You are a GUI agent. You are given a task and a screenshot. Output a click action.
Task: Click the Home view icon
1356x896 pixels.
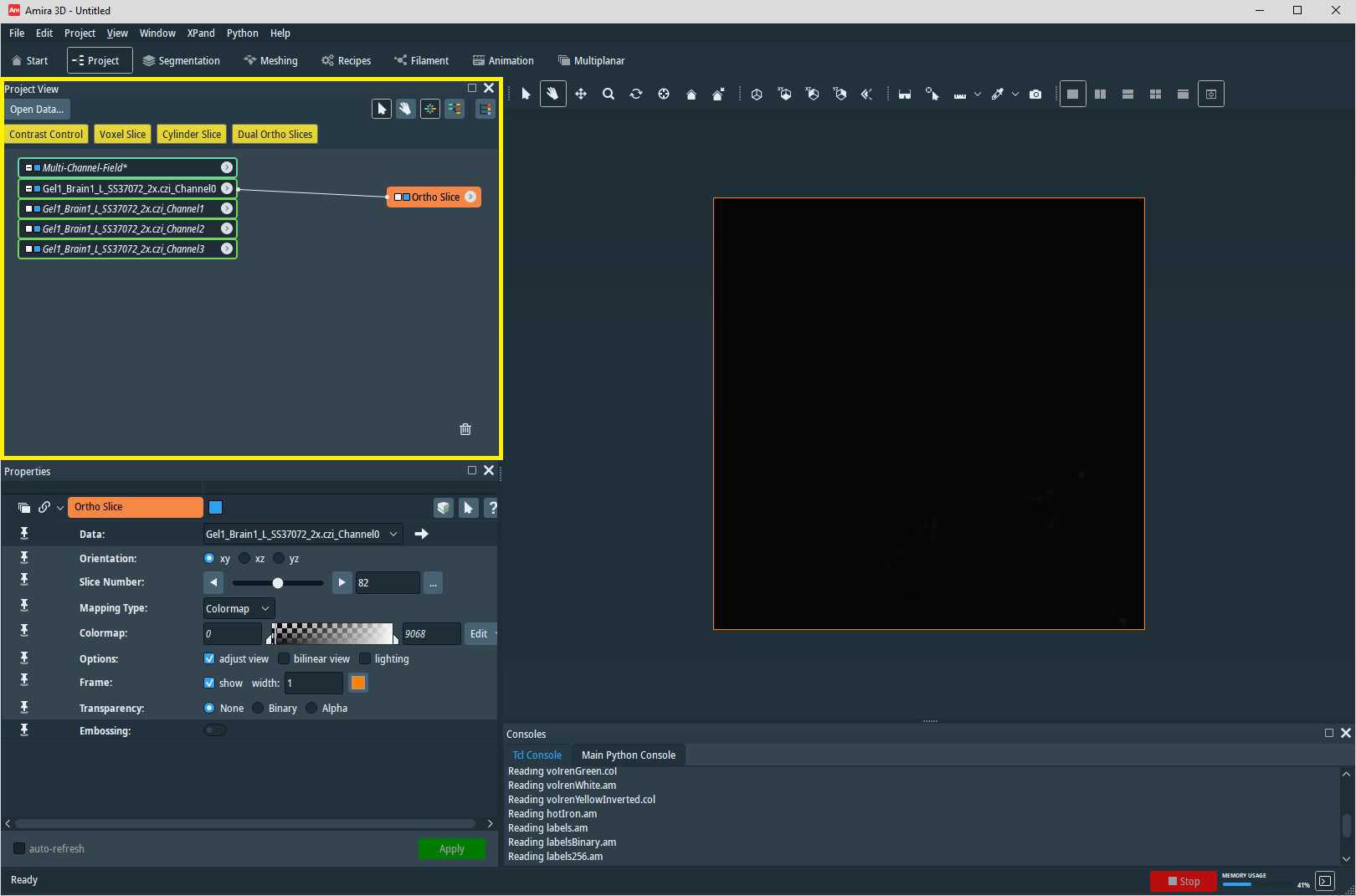[691, 95]
